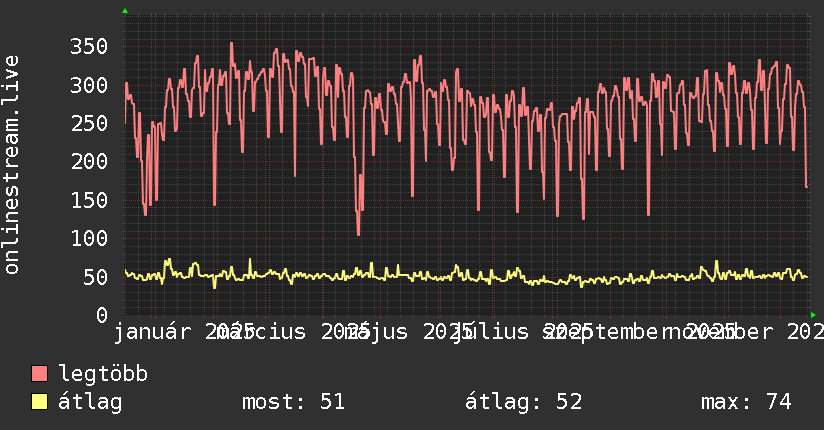The width and height of the screenshot is (824, 430).
Task: Click the yellow átlag legend swatch
Action: (x=39, y=402)
